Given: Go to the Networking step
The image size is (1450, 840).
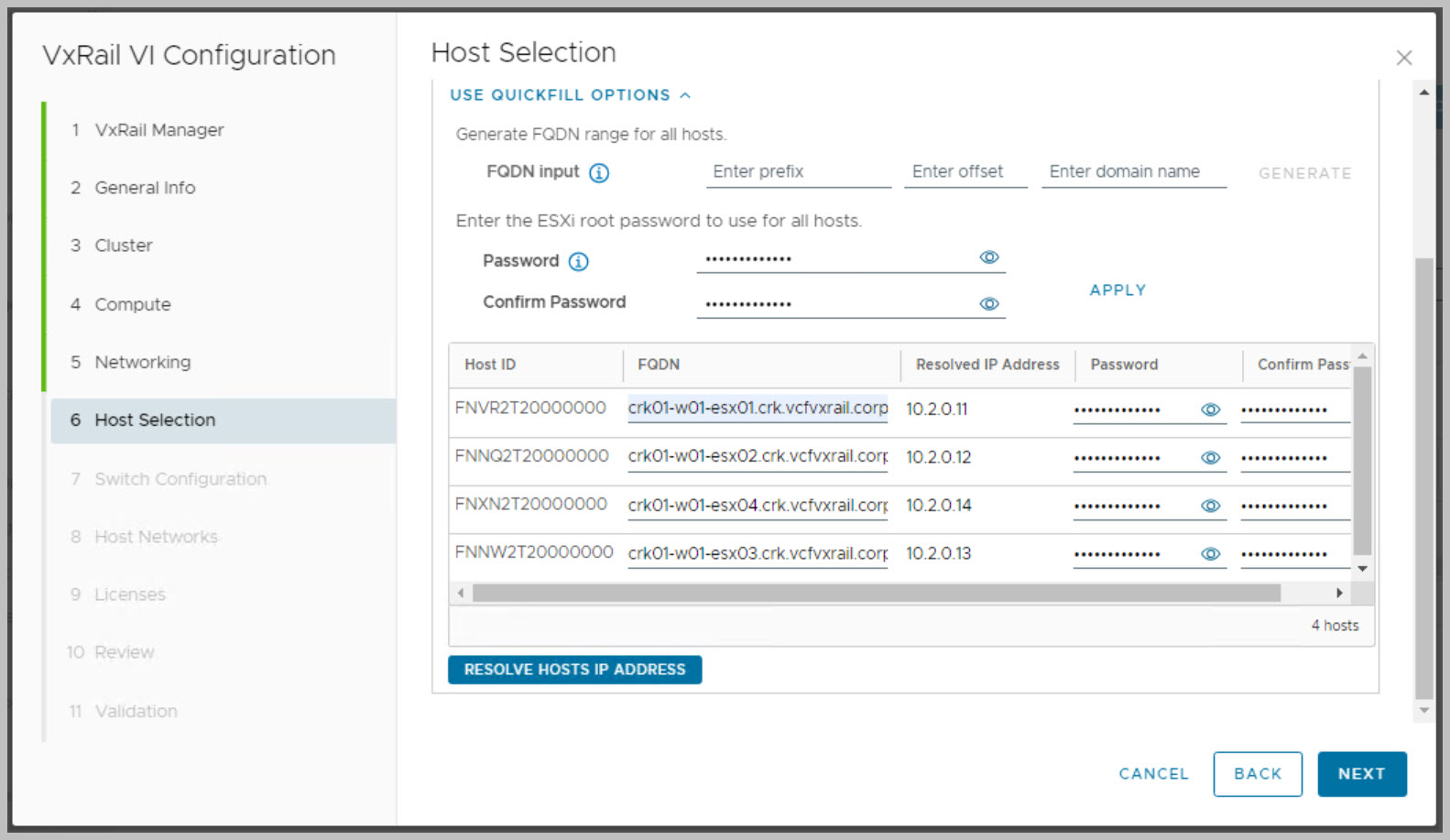Looking at the screenshot, I should coord(143,362).
